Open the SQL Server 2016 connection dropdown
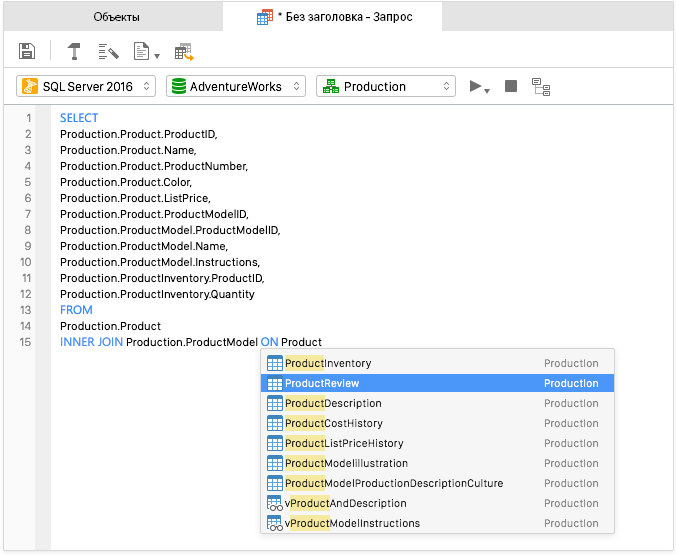Image resolution: width=677 pixels, height=556 pixels. (x=86, y=86)
